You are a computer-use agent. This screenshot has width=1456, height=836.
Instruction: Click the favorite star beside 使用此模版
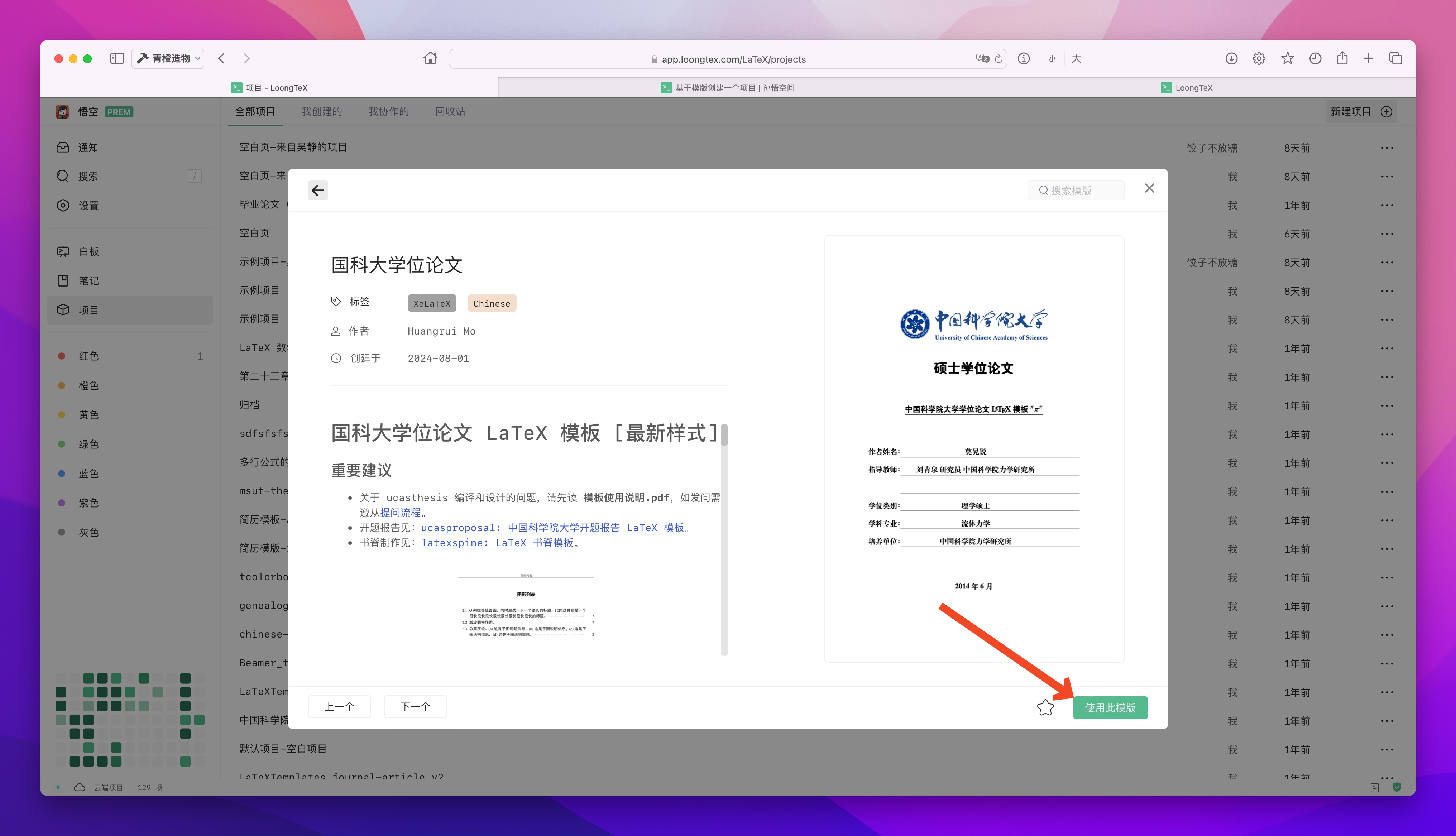[x=1045, y=707]
